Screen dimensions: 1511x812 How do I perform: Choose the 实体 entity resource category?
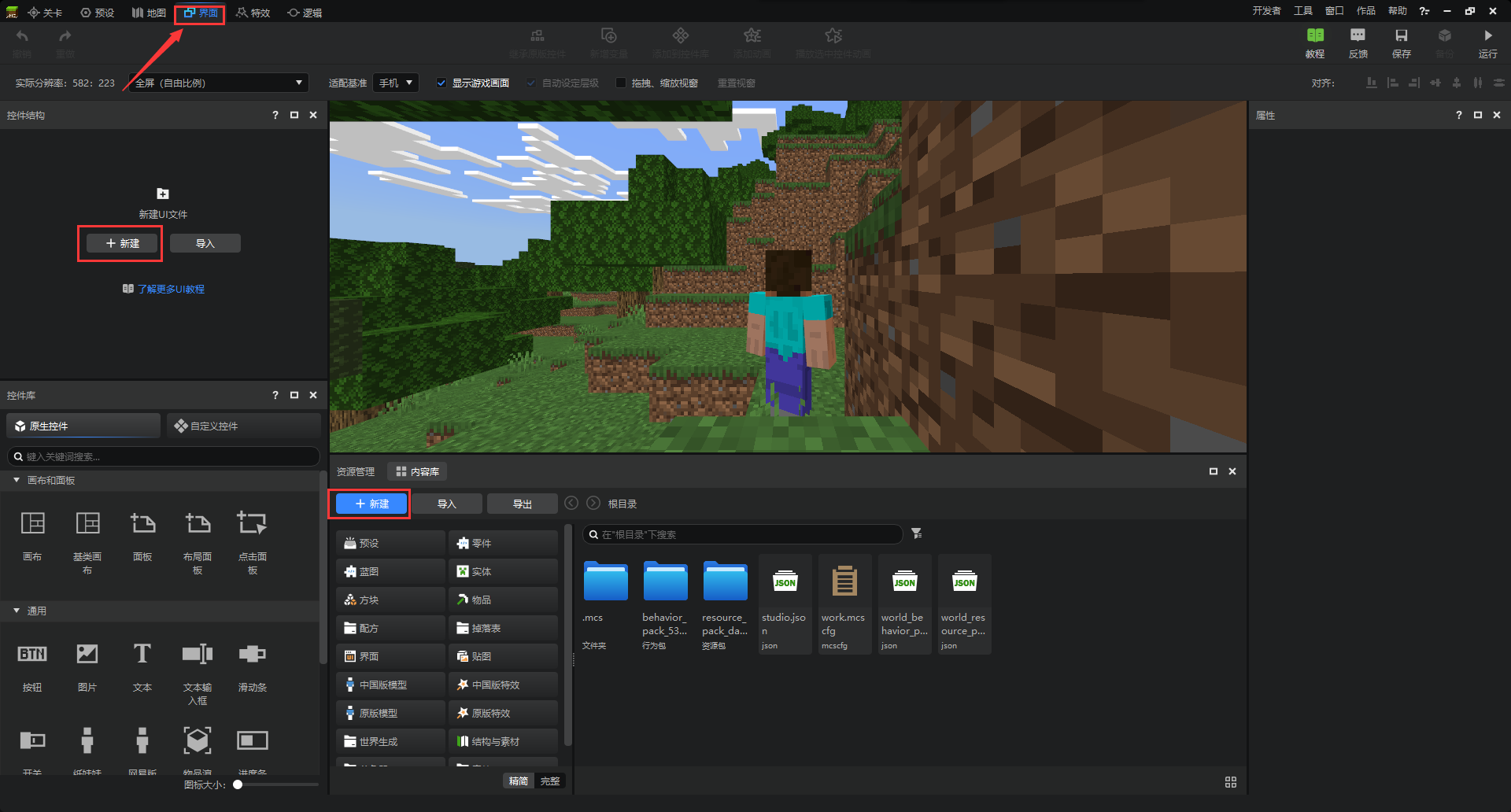coord(503,571)
